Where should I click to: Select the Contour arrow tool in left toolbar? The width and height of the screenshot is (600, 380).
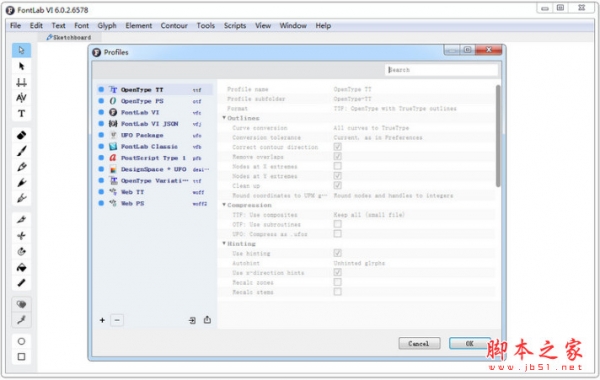coord(21,51)
